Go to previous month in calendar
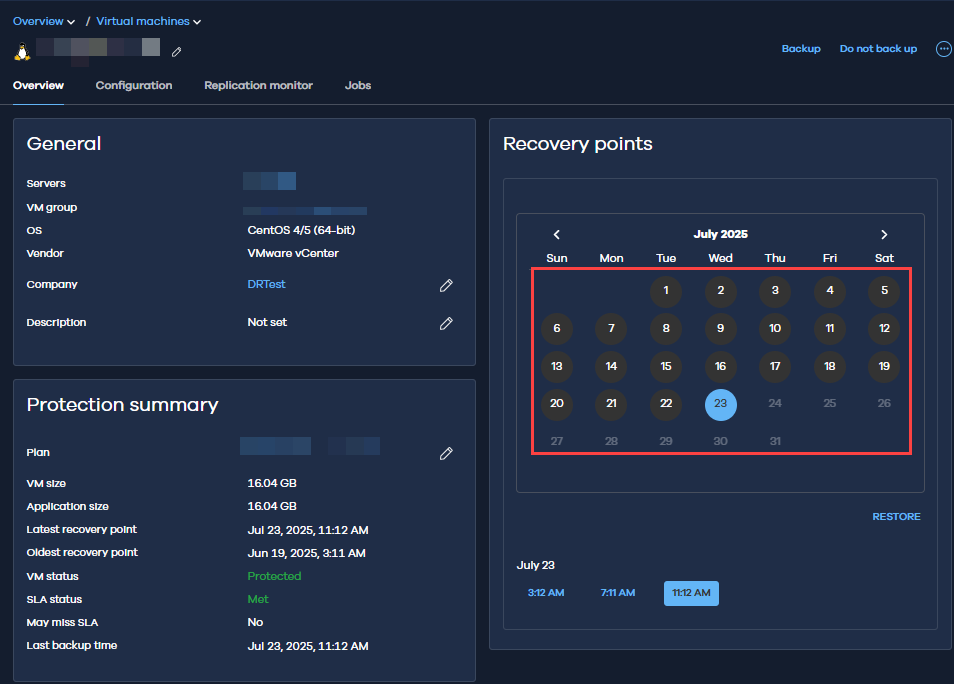Image resolution: width=954 pixels, height=684 pixels. (x=556, y=234)
